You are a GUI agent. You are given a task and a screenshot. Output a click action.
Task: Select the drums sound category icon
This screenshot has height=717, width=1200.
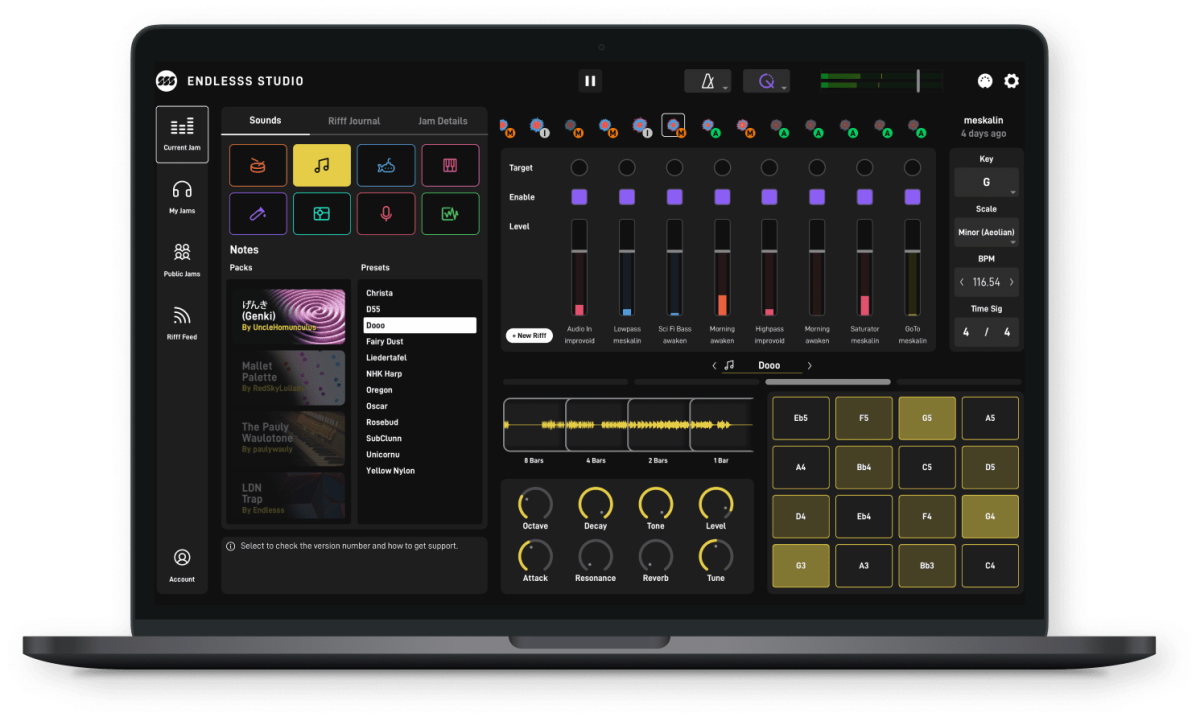pos(258,165)
